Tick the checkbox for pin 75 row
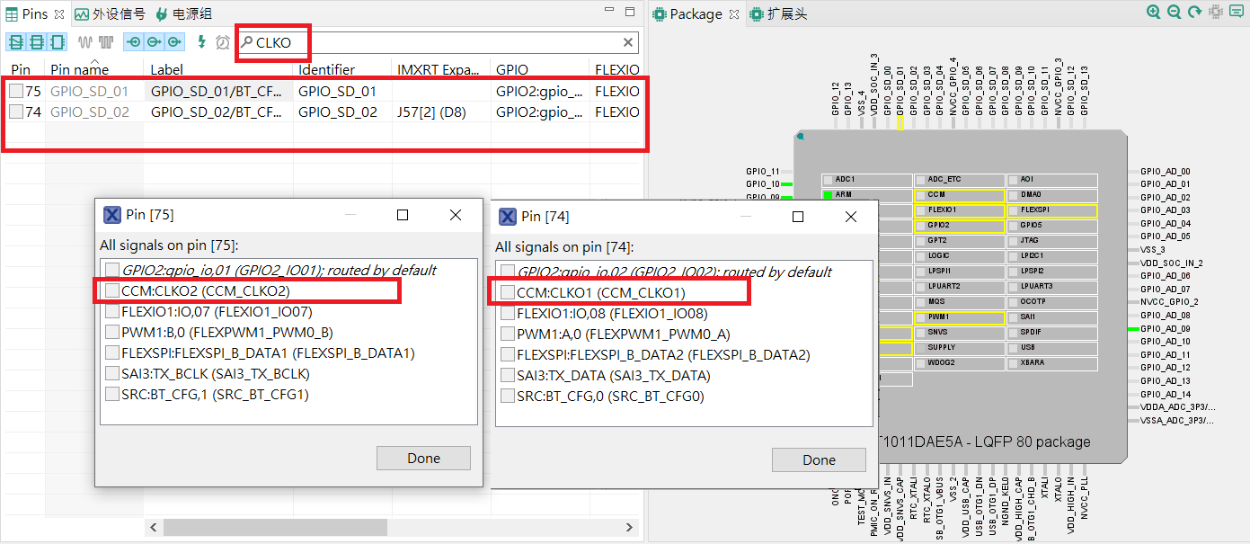This screenshot has height=544, width=1250. pyautogui.click(x=16, y=91)
